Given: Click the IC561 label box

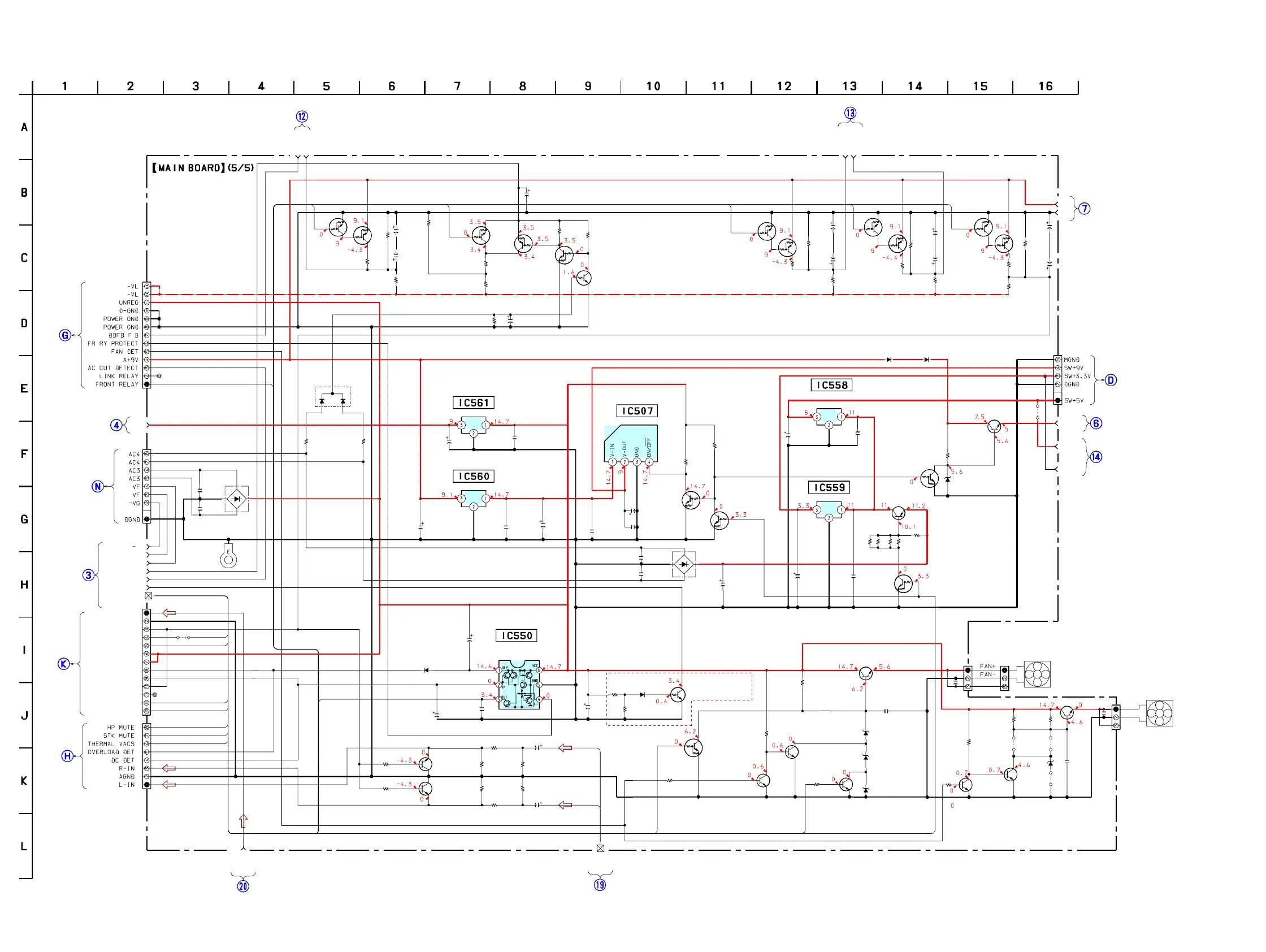Looking at the screenshot, I should click(x=473, y=403).
